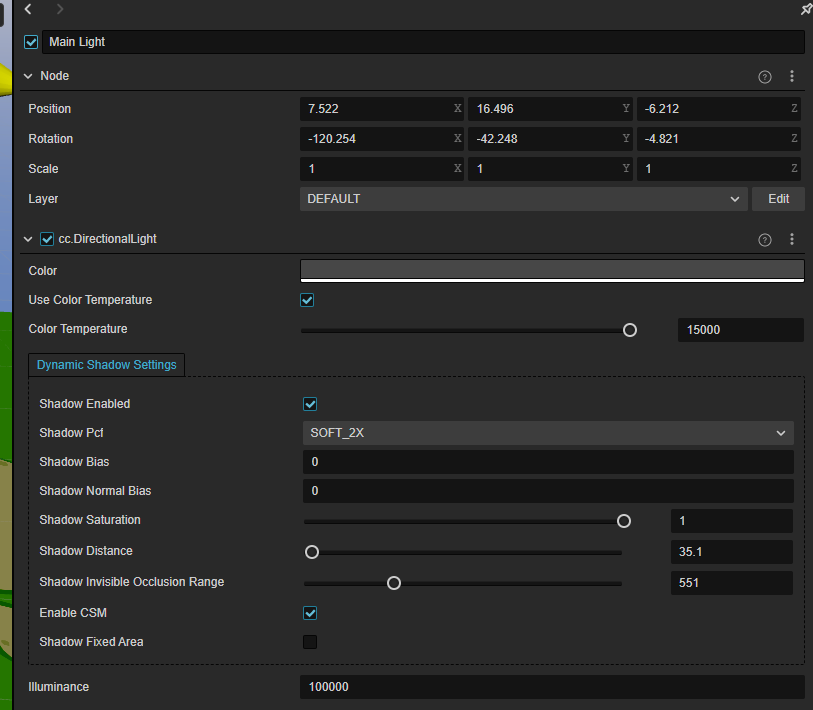Image resolution: width=813 pixels, height=710 pixels.
Task: Toggle the Main Light node active checkbox
Action: pos(31,42)
